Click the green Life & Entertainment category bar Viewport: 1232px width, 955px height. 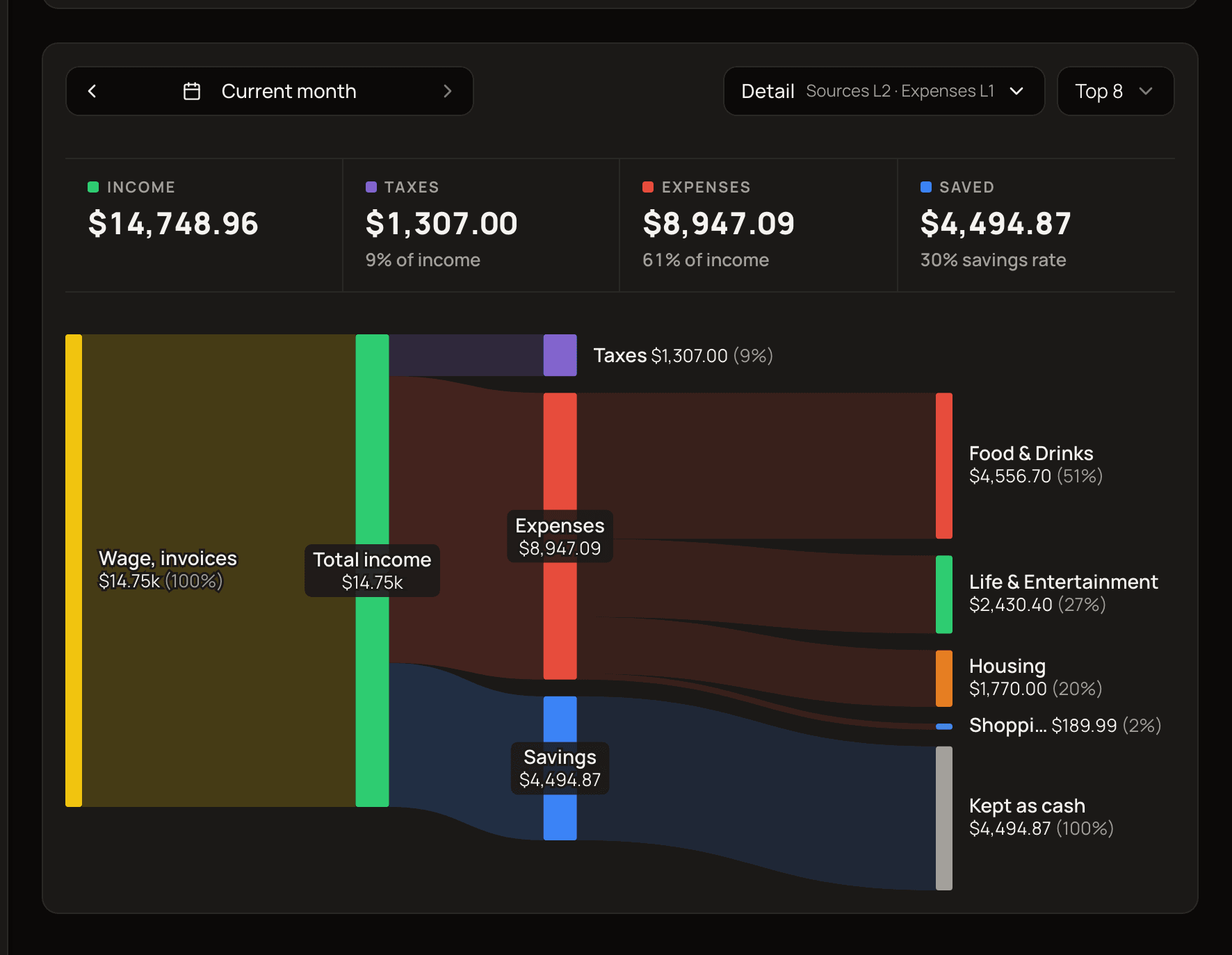pos(944,594)
